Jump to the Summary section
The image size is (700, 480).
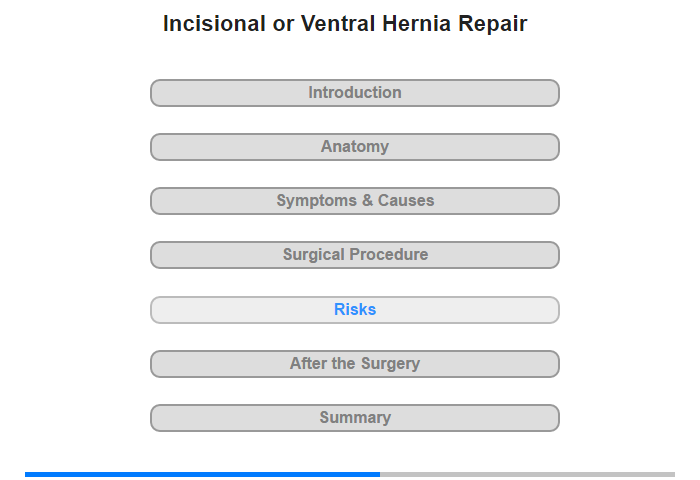point(355,418)
